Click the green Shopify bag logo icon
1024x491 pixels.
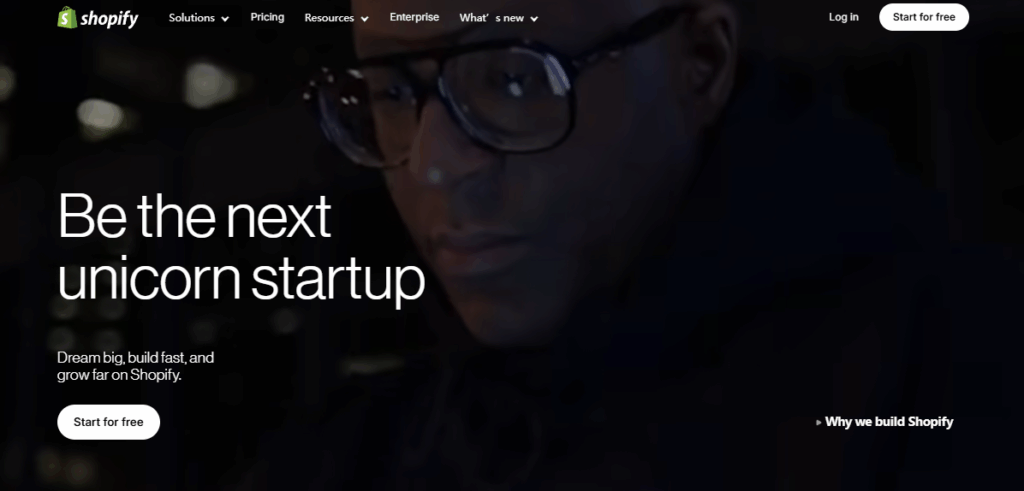[x=67, y=18]
